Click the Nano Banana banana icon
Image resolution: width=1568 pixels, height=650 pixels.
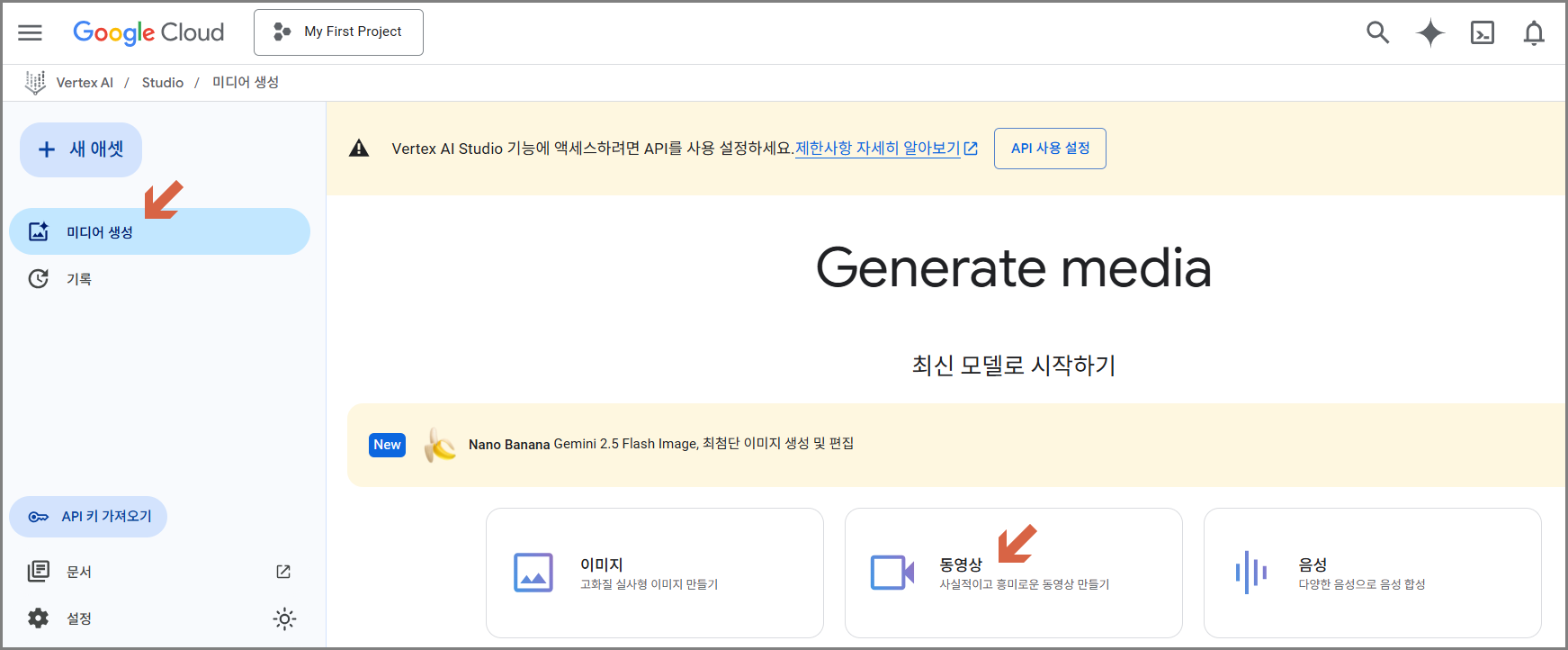(440, 445)
